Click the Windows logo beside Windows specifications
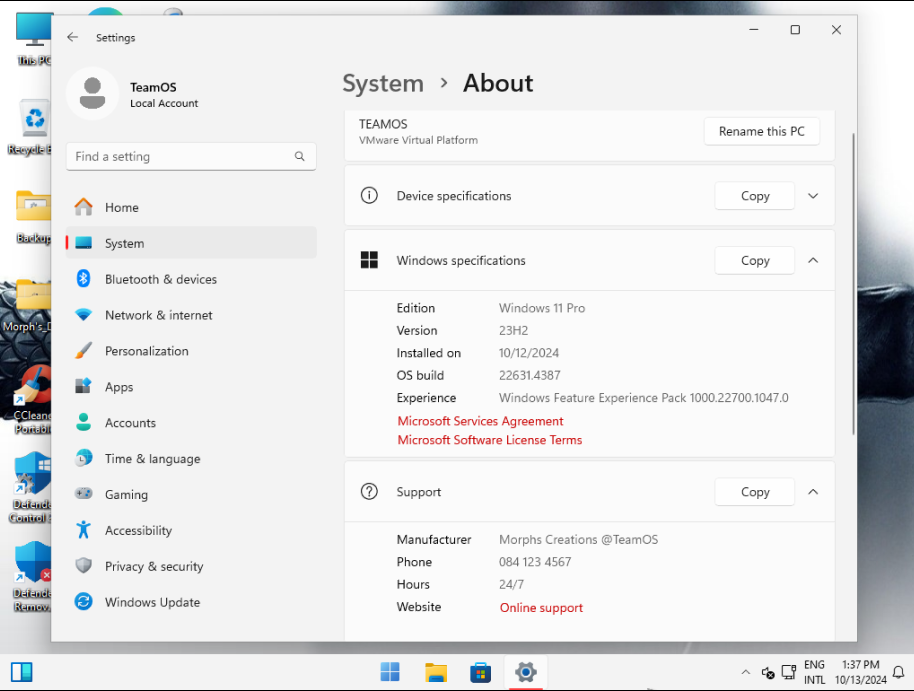Screen dimensions: 914x691 pyautogui.click(x=369, y=260)
